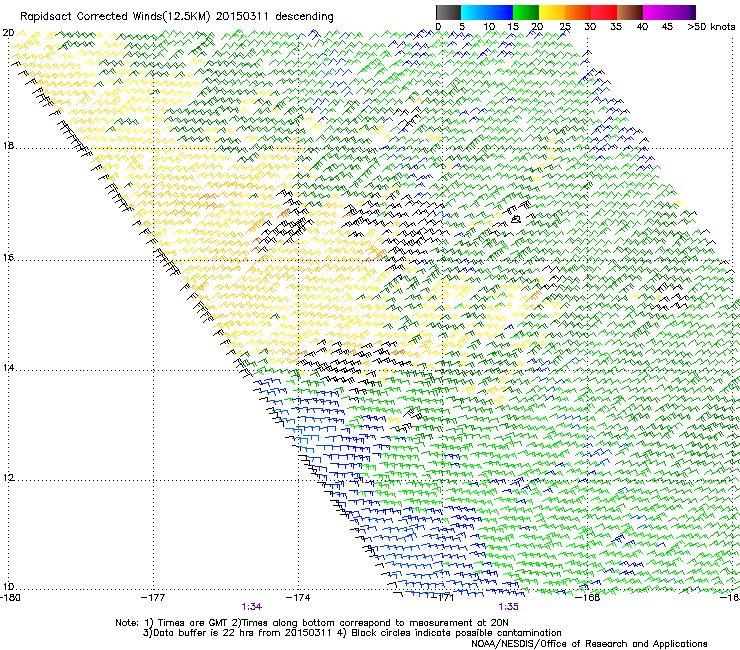The width and height of the screenshot is (740, 650).
Task: Click the latitude label '12' on left axis
Action: pyautogui.click(x=8, y=478)
